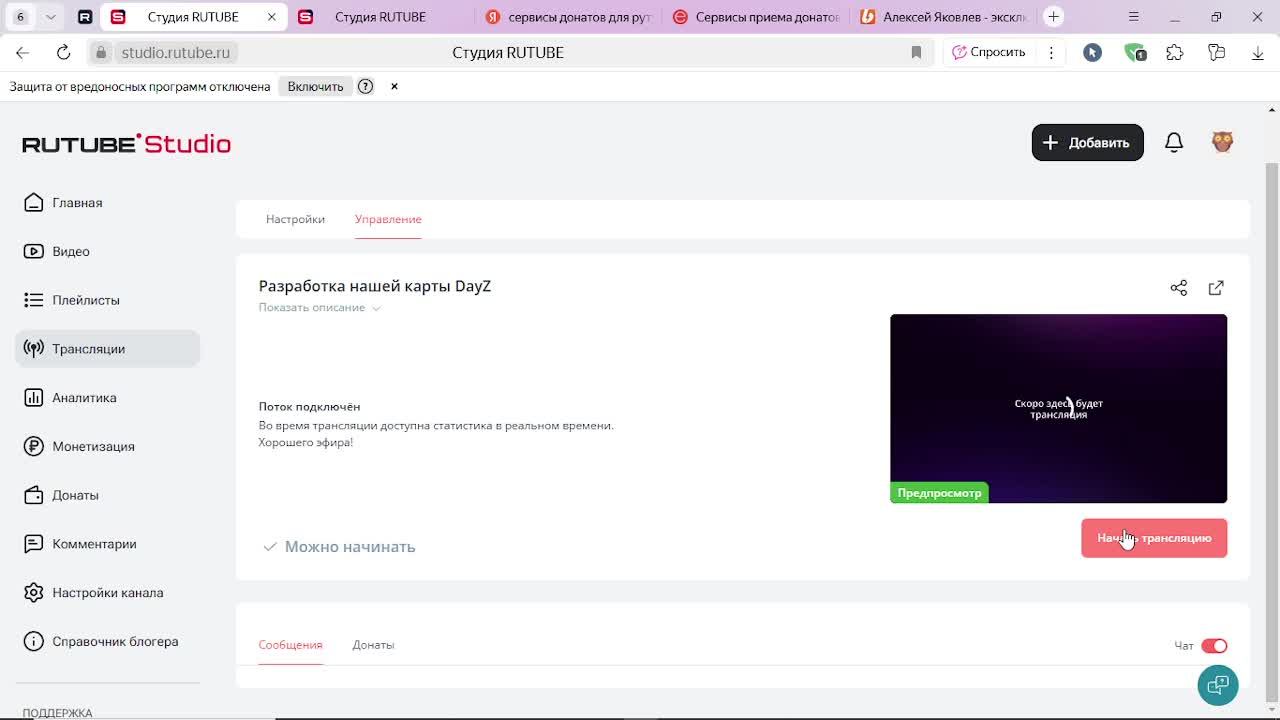Click the Поток подключён status text
The height and width of the screenshot is (720, 1280).
309,407
